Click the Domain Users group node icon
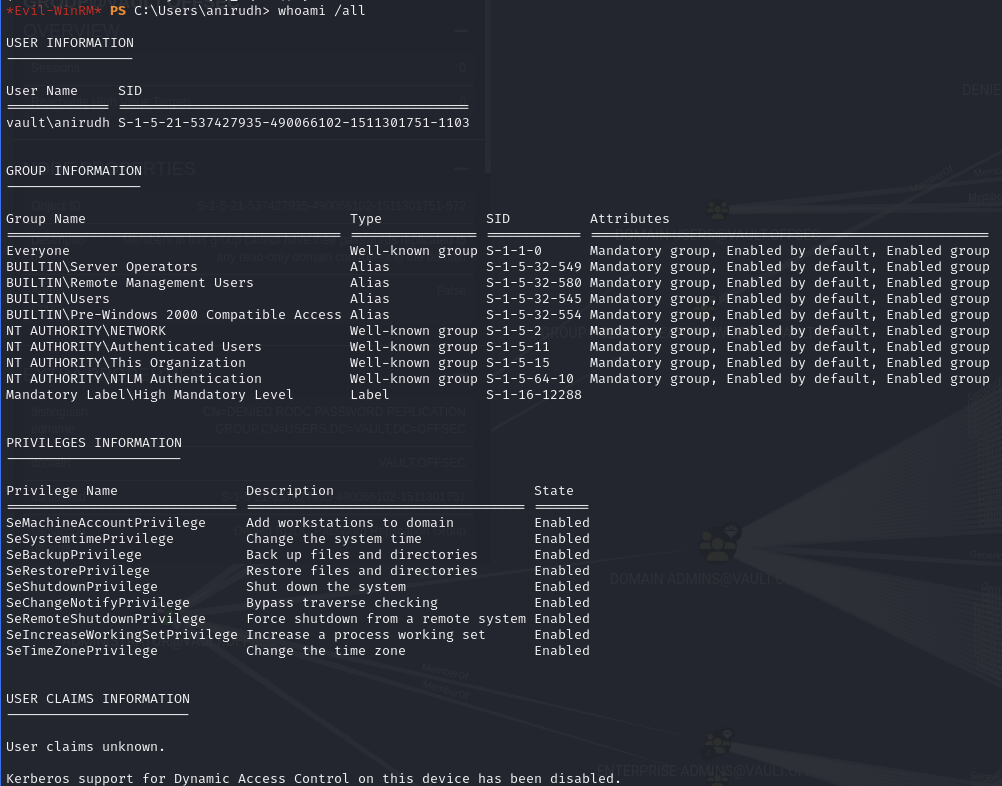Viewport: 1002px width, 786px height. (x=718, y=211)
